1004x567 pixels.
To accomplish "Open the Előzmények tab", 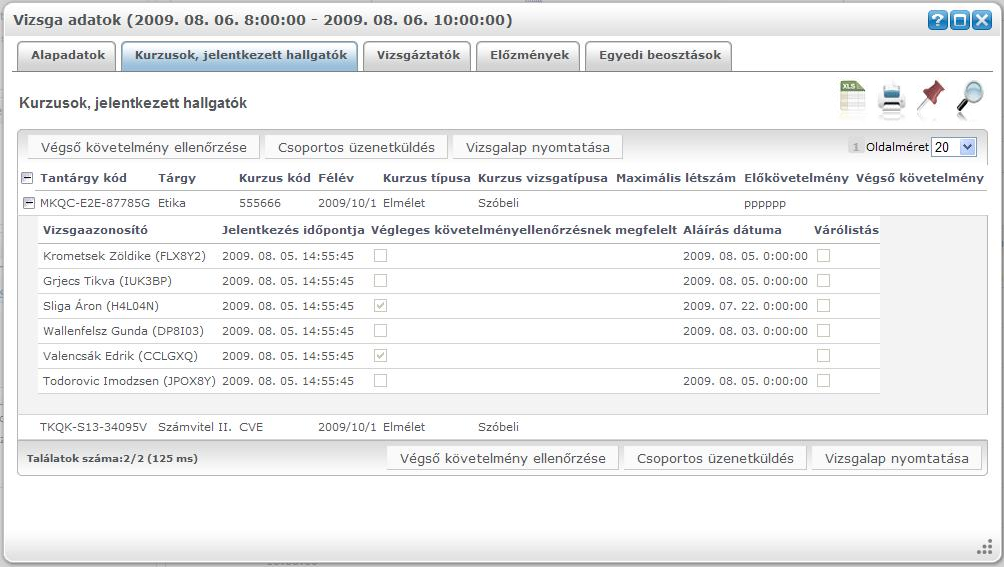I will pos(529,56).
